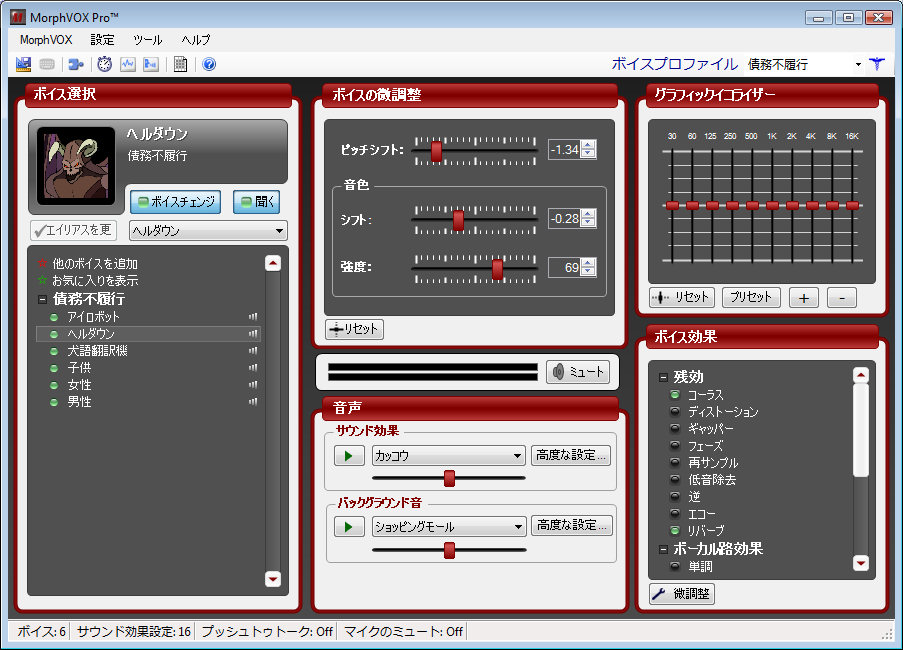The width and height of the screenshot is (903, 650).
Task: Click the エイリアスを更 button
Action: (74, 230)
